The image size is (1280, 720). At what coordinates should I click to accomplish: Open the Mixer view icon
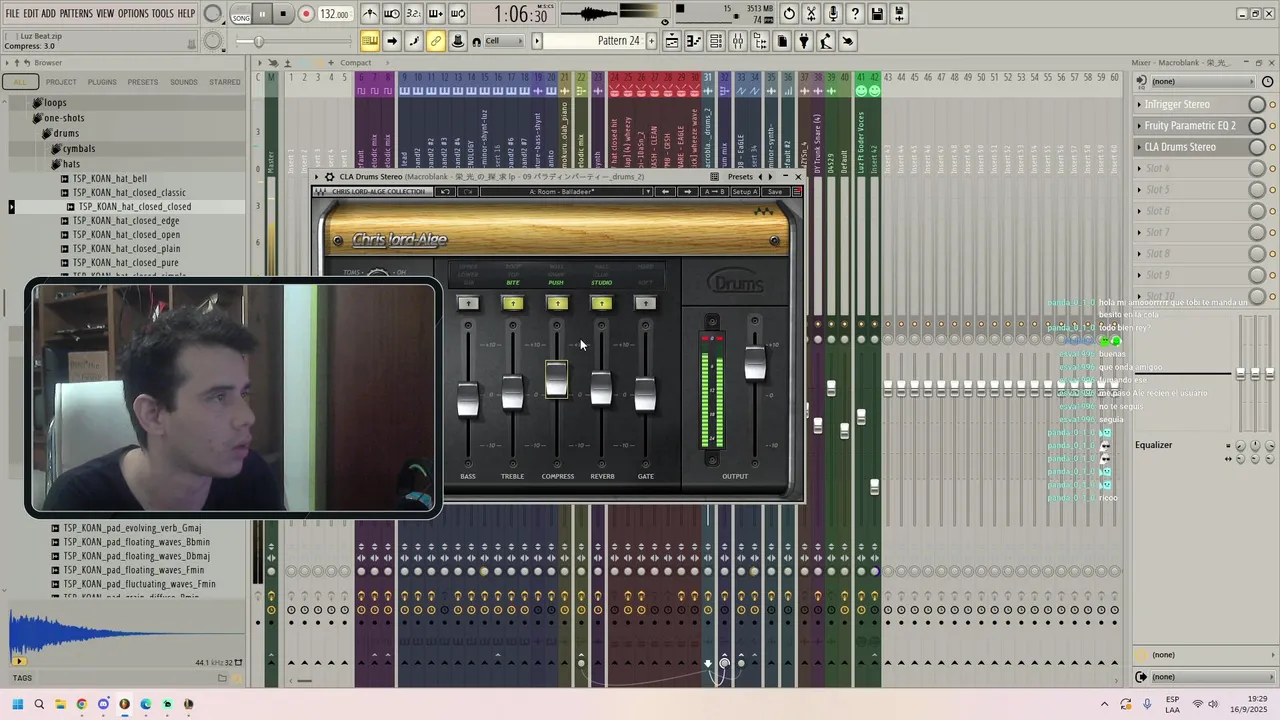(x=738, y=41)
